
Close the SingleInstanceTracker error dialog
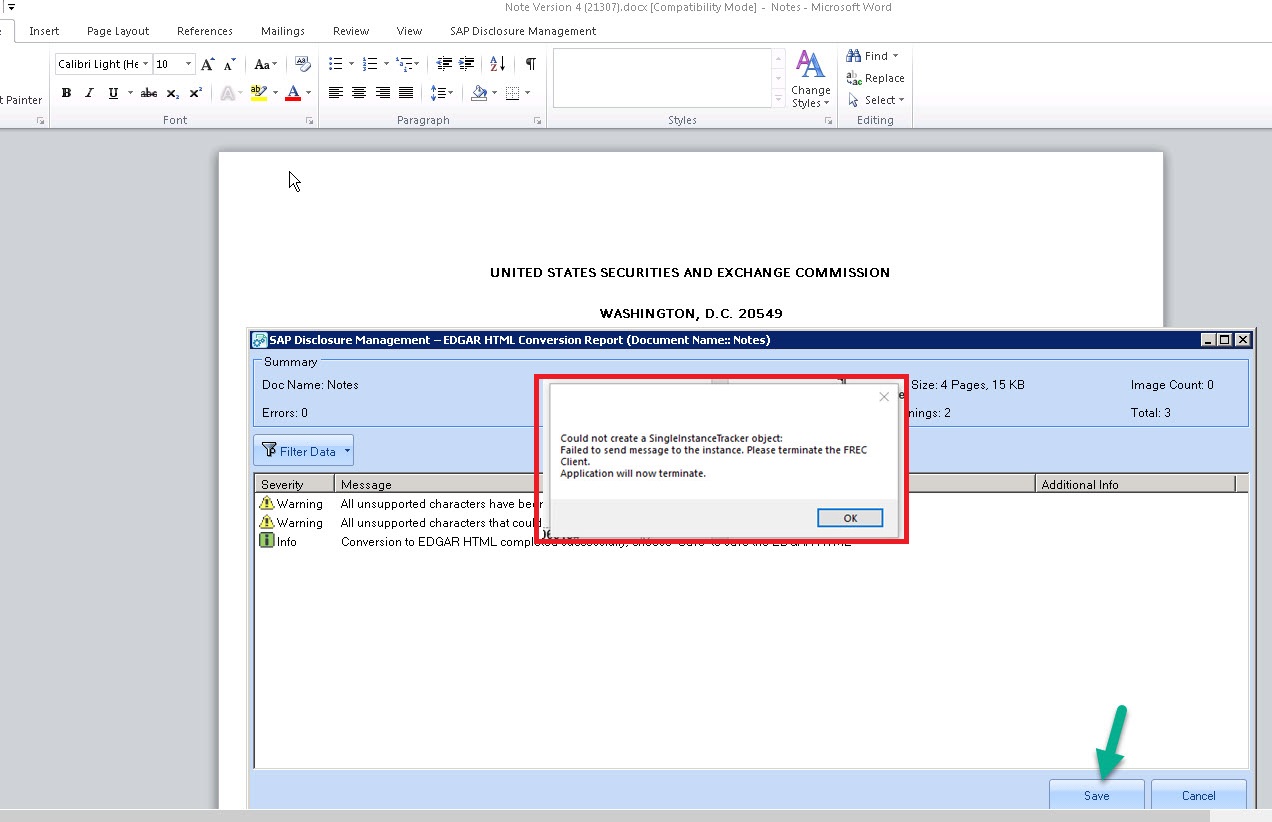click(x=884, y=397)
